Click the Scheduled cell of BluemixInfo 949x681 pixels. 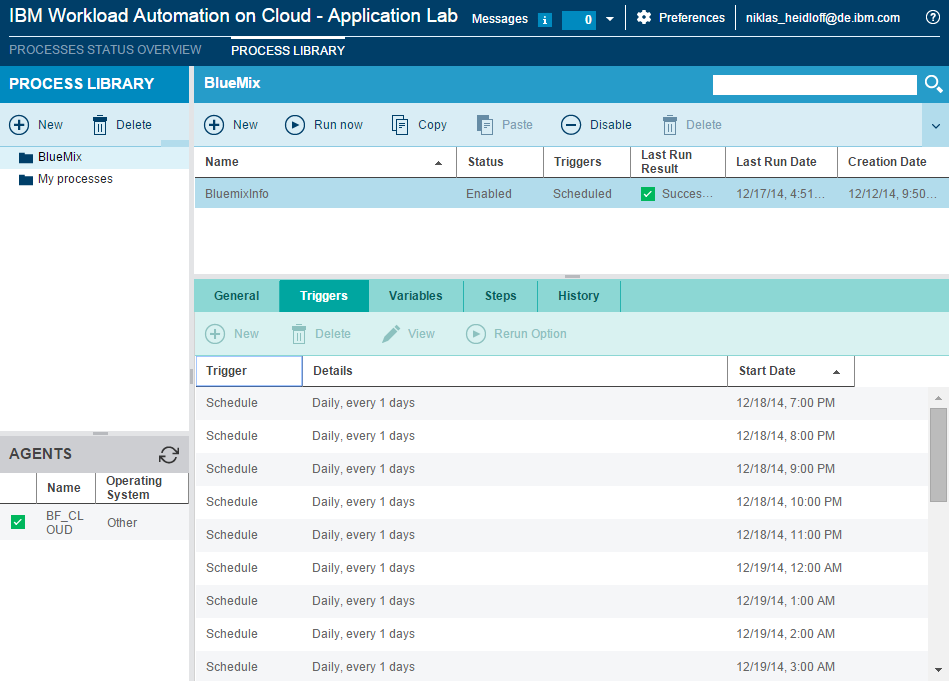tap(582, 194)
